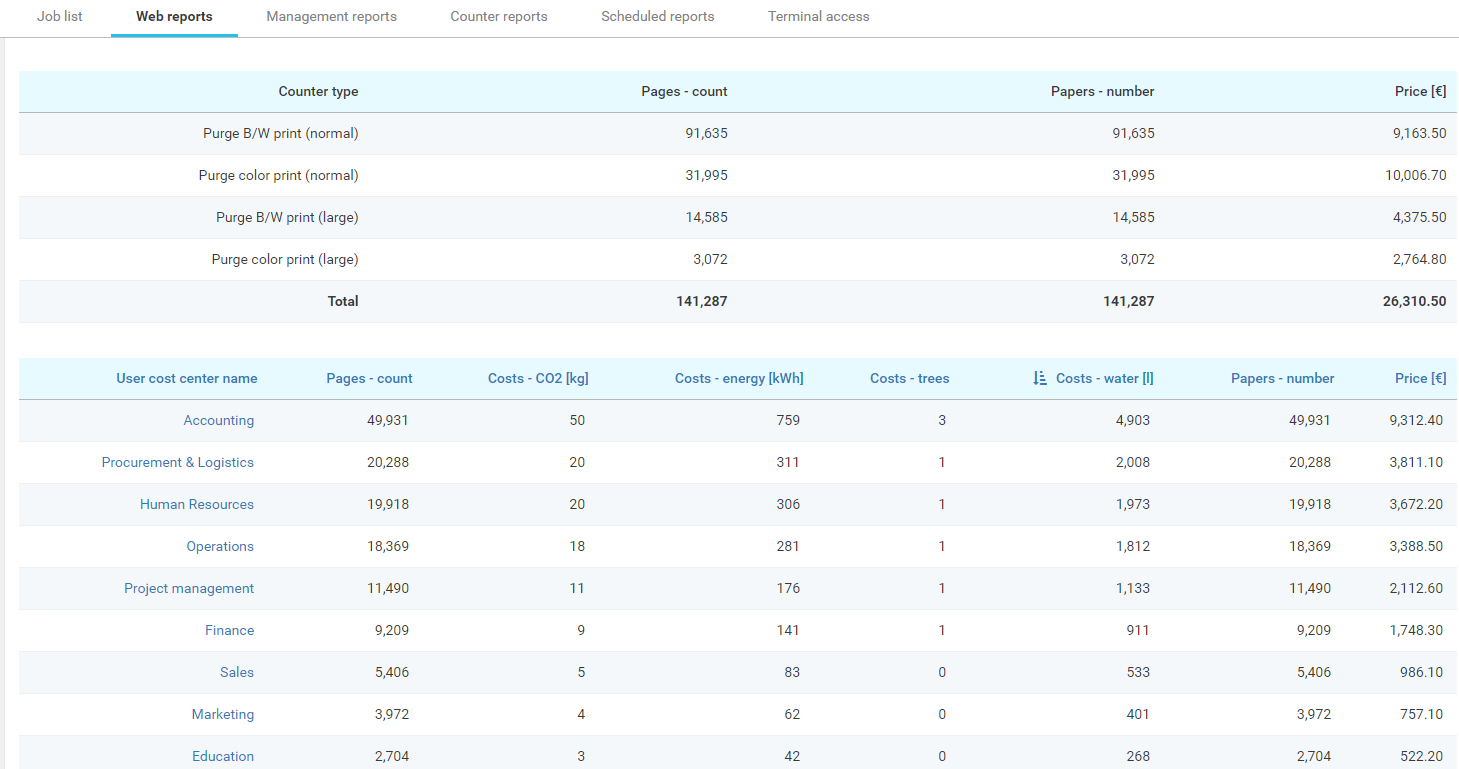The width and height of the screenshot is (1459, 769).
Task: Open the Accounting cost center link
Action: click(x=218, y=421)
